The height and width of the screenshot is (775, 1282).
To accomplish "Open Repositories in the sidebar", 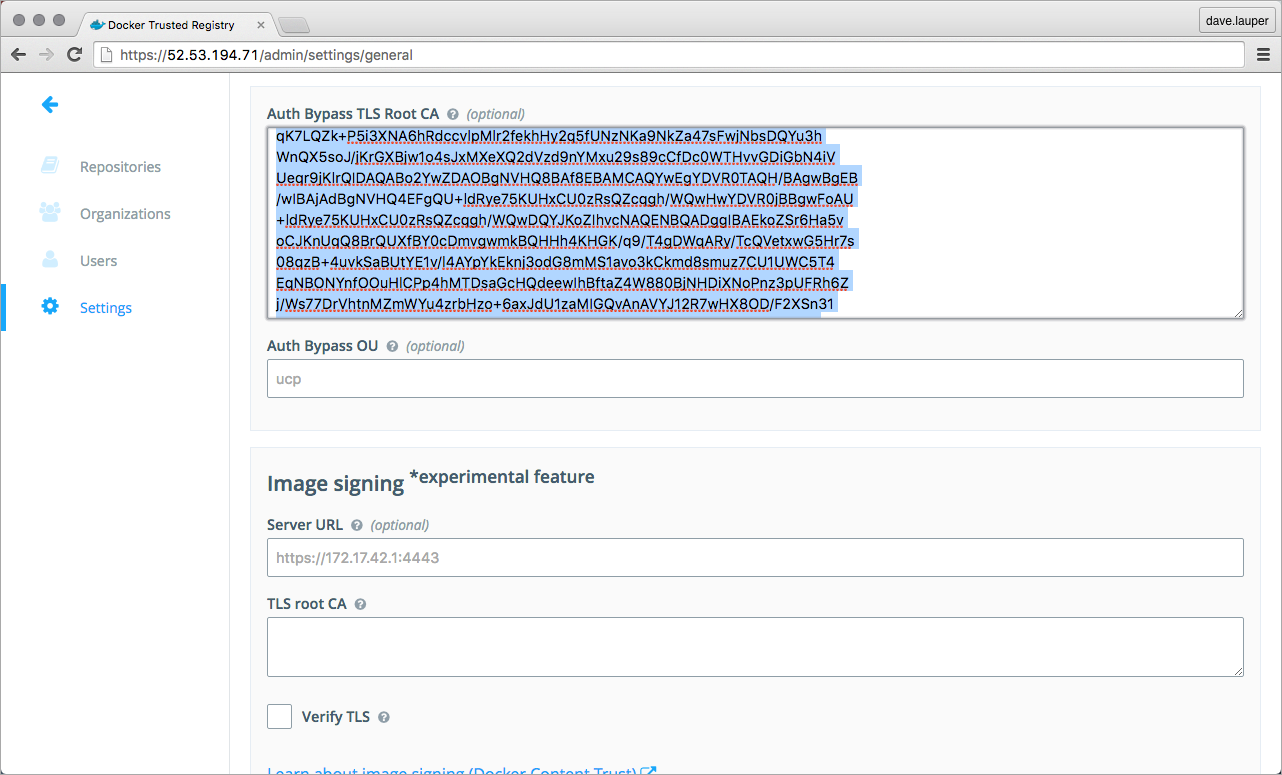I will tap(120, 167).
